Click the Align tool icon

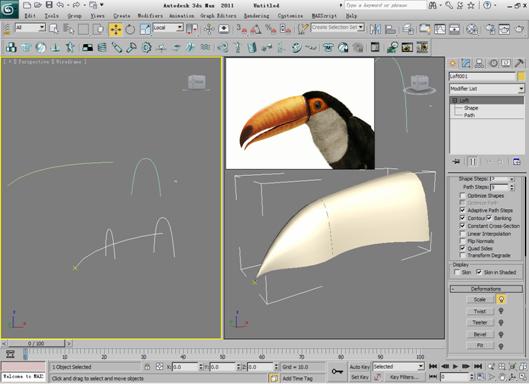coord(390,29)
